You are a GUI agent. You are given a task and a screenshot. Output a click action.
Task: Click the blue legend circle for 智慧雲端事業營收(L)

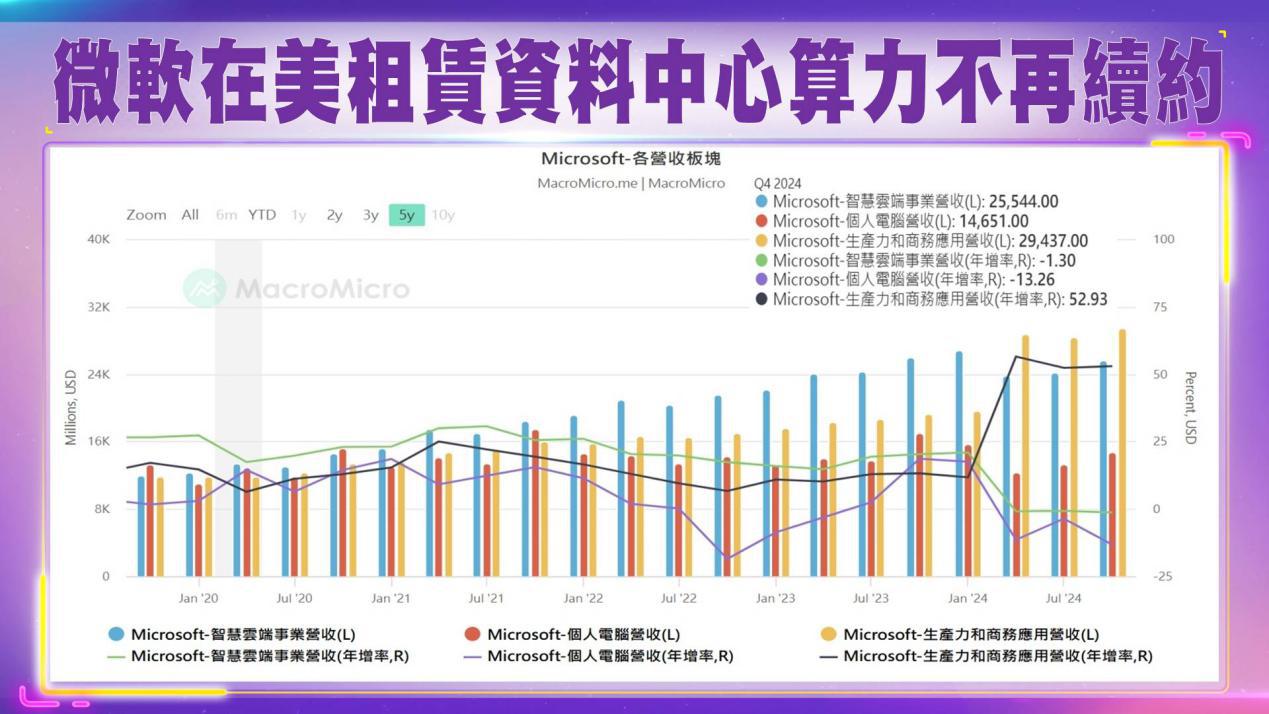pos(117,634)
